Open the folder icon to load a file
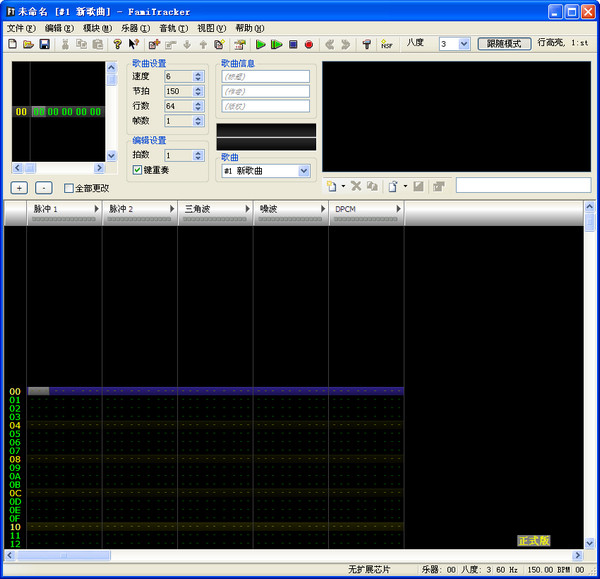Image resolution: width=600 pixels, height=579 pixels. tap(29, 44)
